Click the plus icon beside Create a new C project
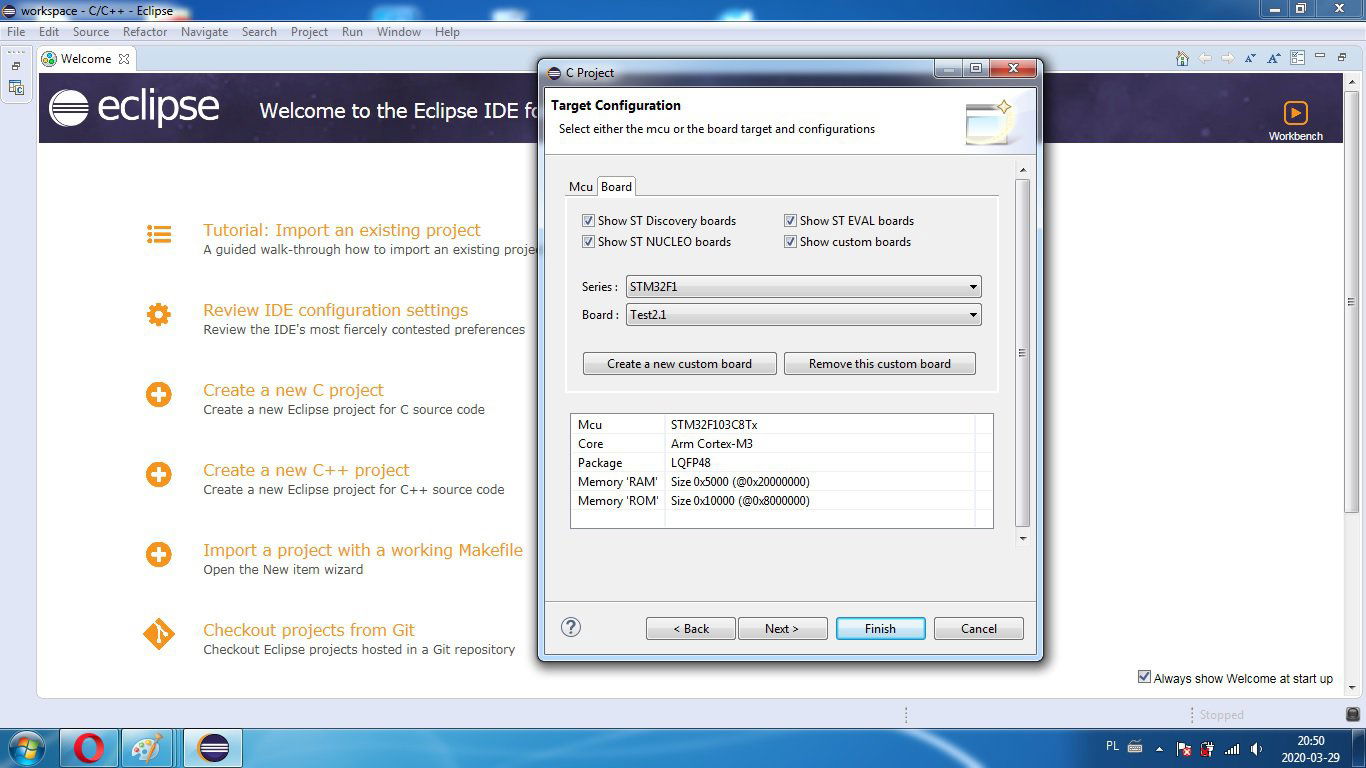Screen dimensions: 1366x768 [159, 394]
